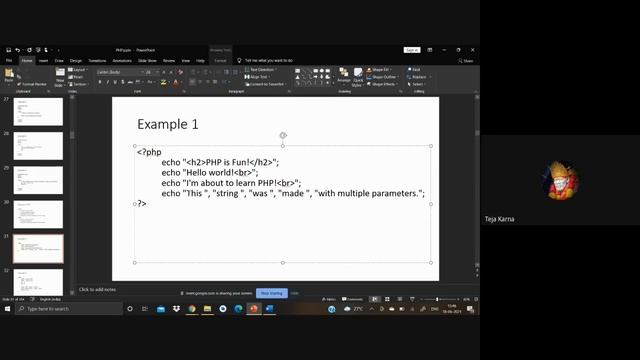Apply italic formatting
Viewport: 640px width, 360px height.
(107, 82)
